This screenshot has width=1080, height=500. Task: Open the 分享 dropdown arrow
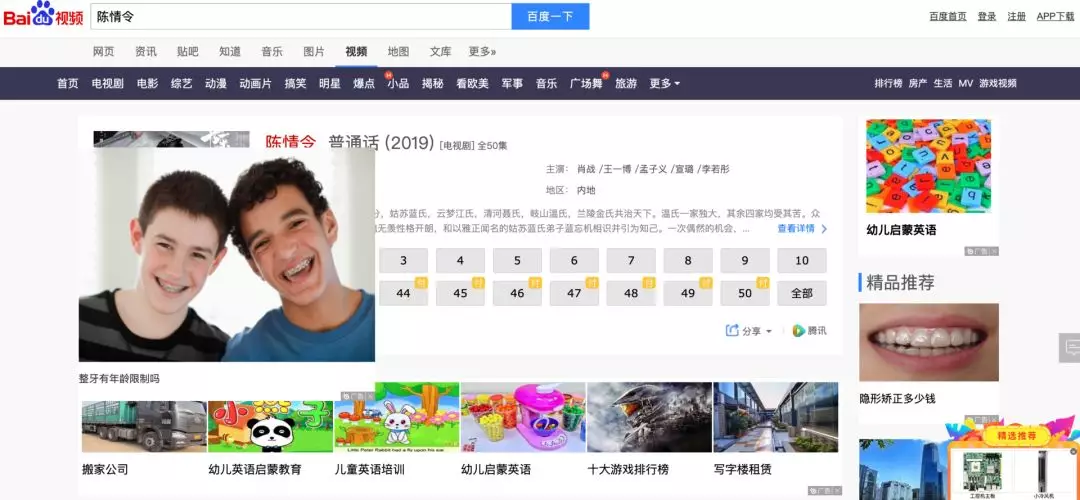point(769,331)
